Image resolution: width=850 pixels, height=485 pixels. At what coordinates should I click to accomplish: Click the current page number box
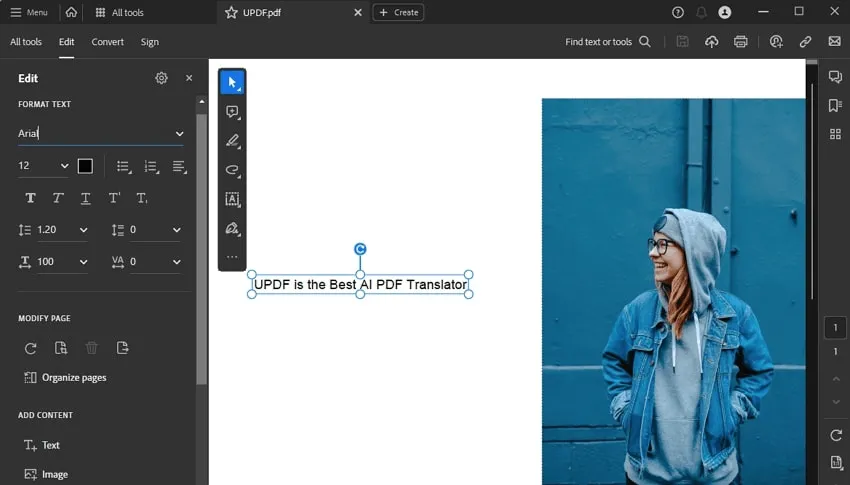pos(835,328)
